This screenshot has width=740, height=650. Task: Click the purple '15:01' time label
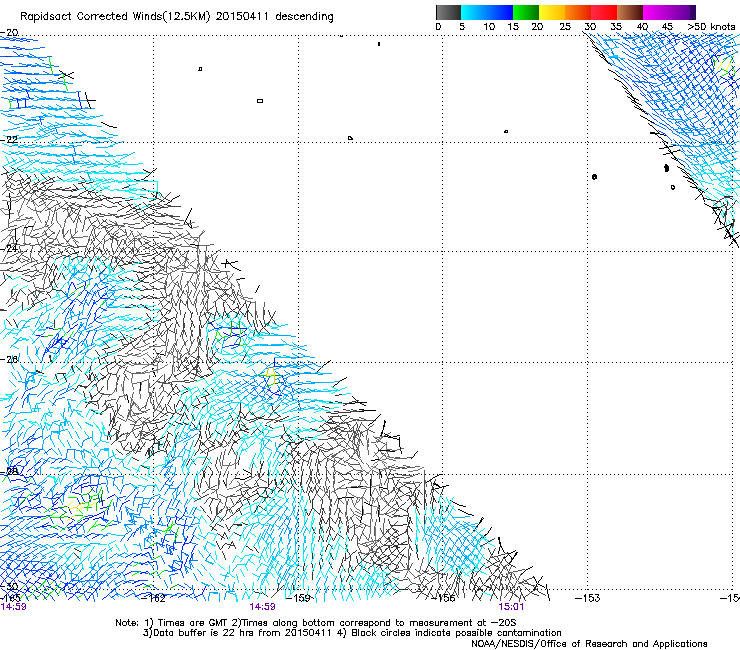[x=511, y=607]
